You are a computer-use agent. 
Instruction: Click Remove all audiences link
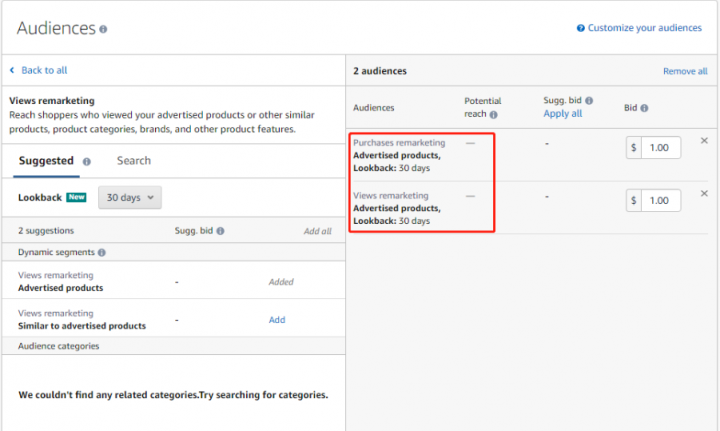click(685, 72)
